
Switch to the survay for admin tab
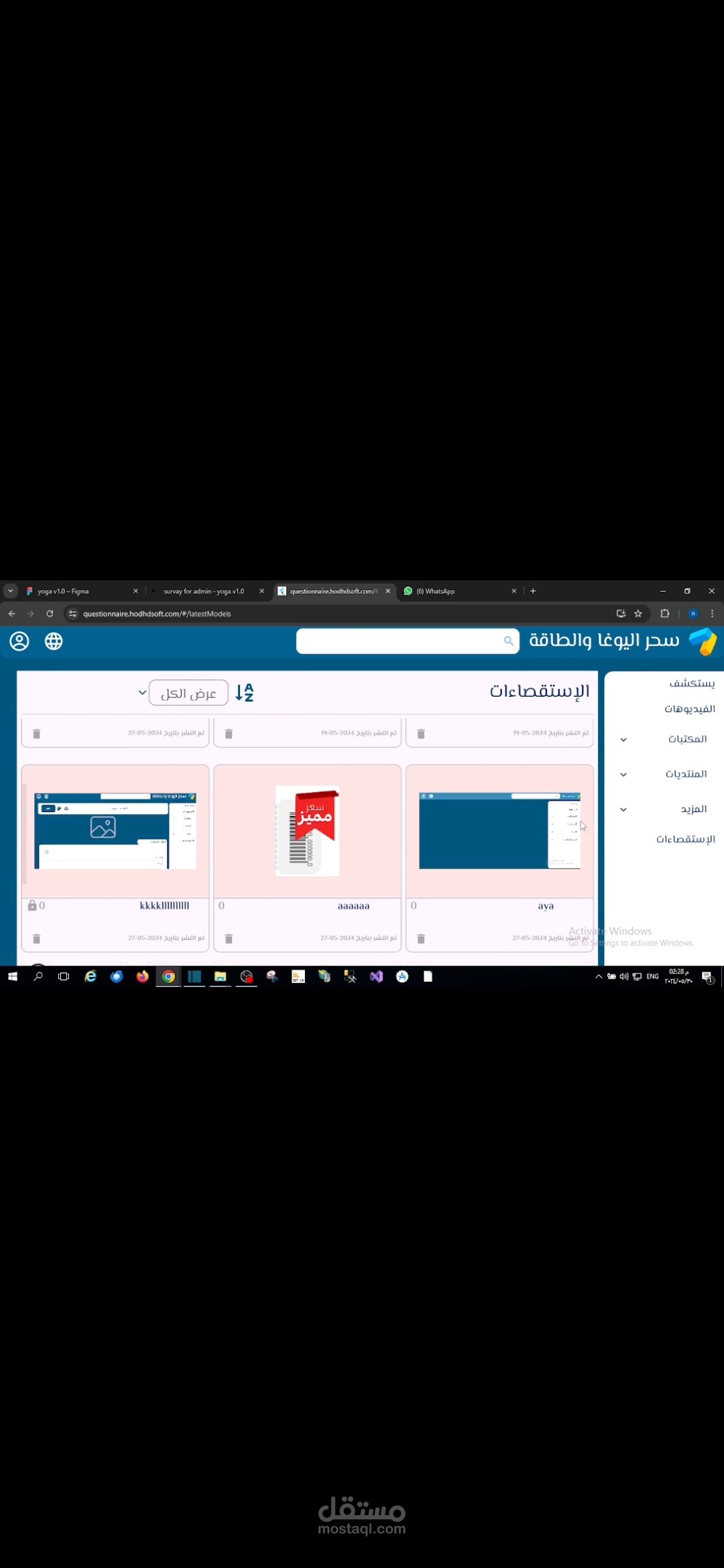[x=204, y=591]
